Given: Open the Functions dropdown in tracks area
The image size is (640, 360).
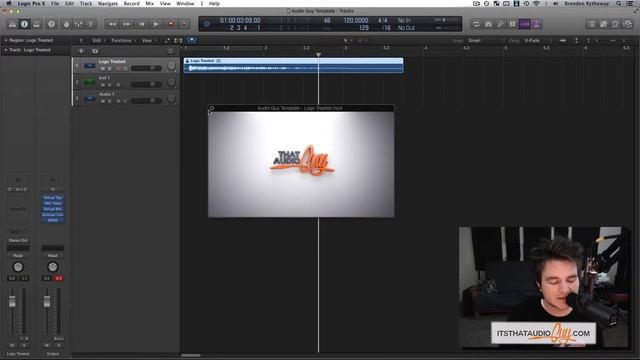Looking at the screenshot, I should 124,40.
